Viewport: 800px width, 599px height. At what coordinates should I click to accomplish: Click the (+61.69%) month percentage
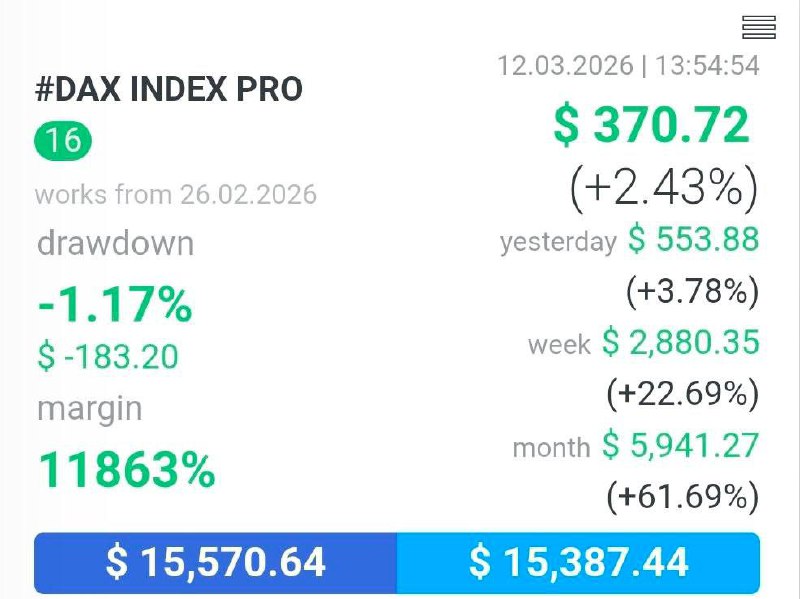[682, 496]
